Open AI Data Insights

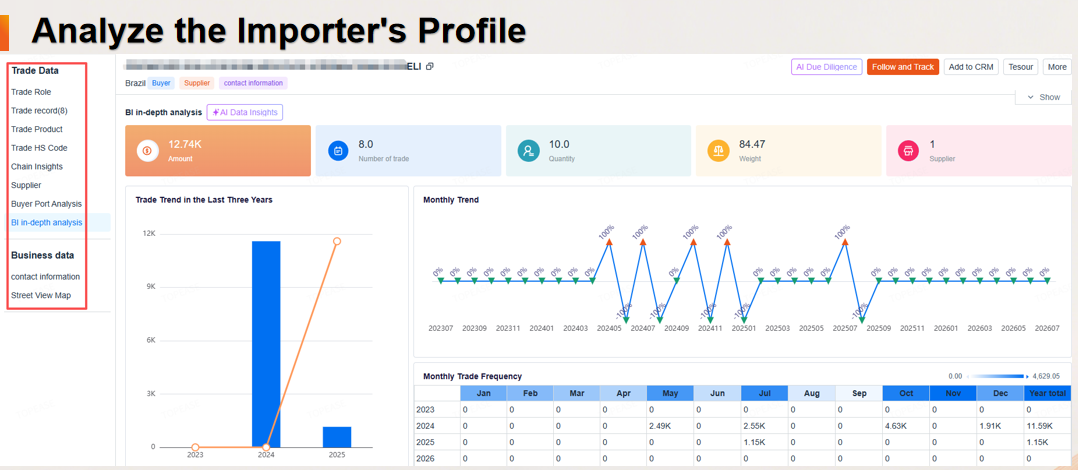(245, 112)
